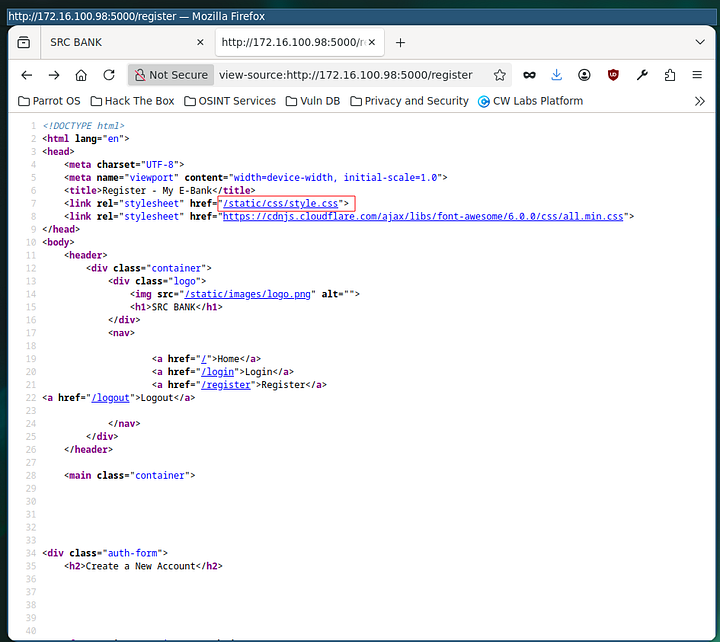This screenshot has width=720, height=642.
Task: Close the SRC BANK tab
Action: [x=200, y=42]
